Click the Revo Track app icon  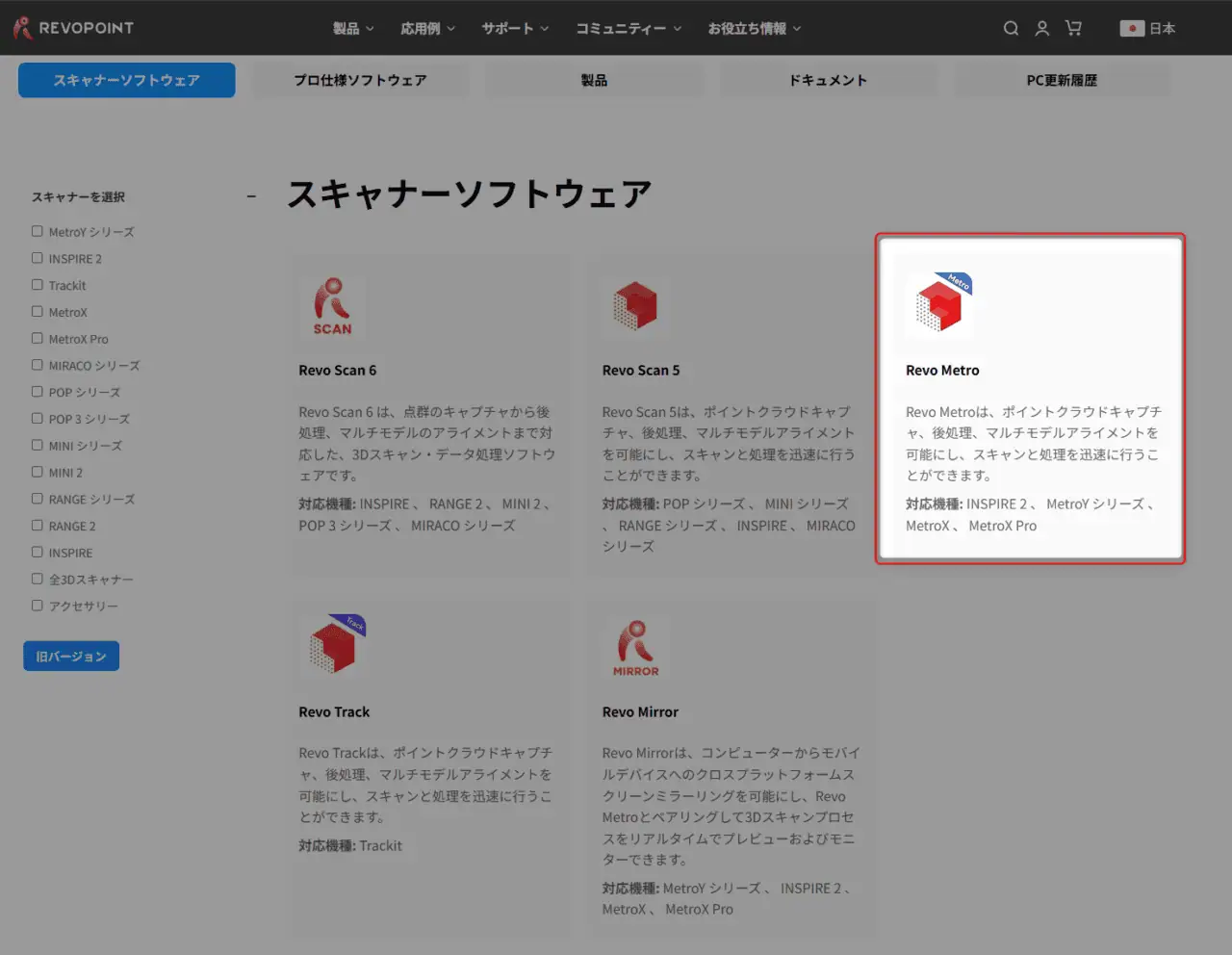click(x=334, y=645)
